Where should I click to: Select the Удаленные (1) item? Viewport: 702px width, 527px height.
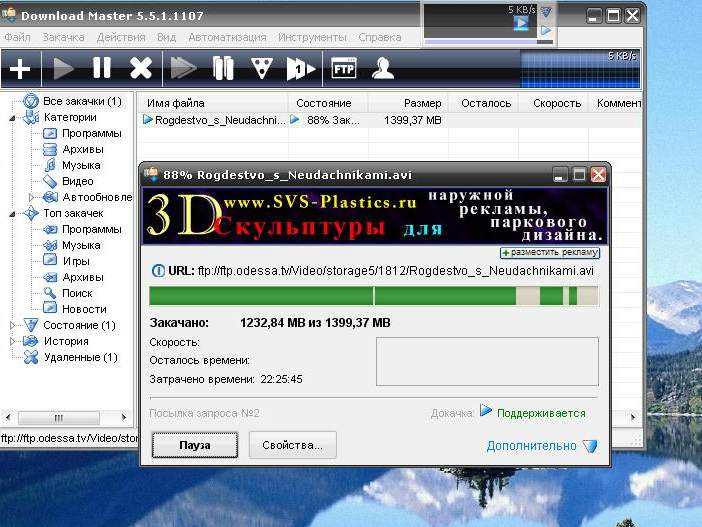tap(81, 357)
